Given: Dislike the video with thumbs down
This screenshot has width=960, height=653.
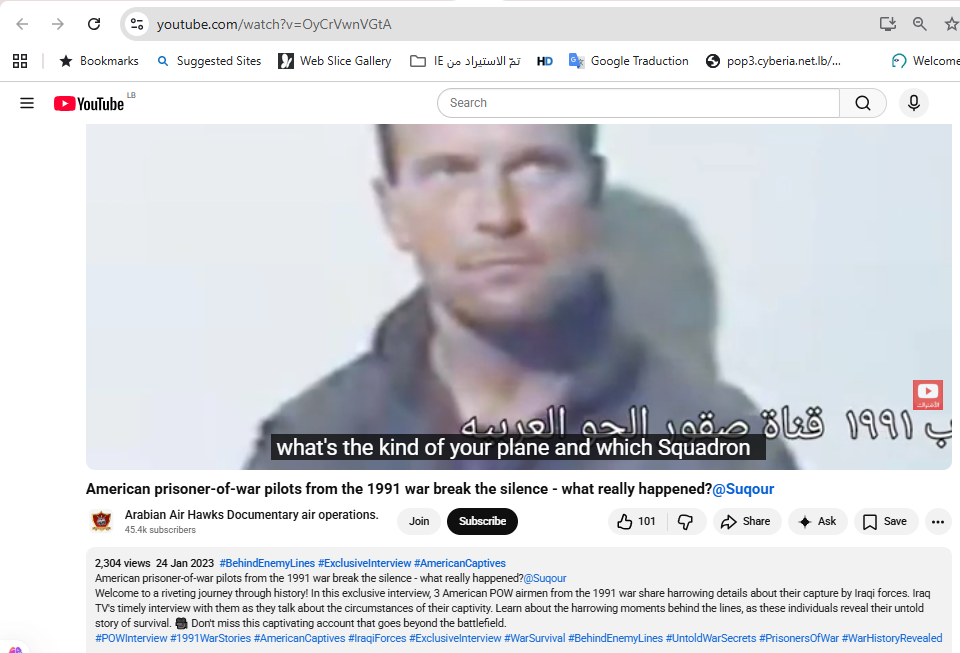Looking at the screenshot, I should click(686, 521).
